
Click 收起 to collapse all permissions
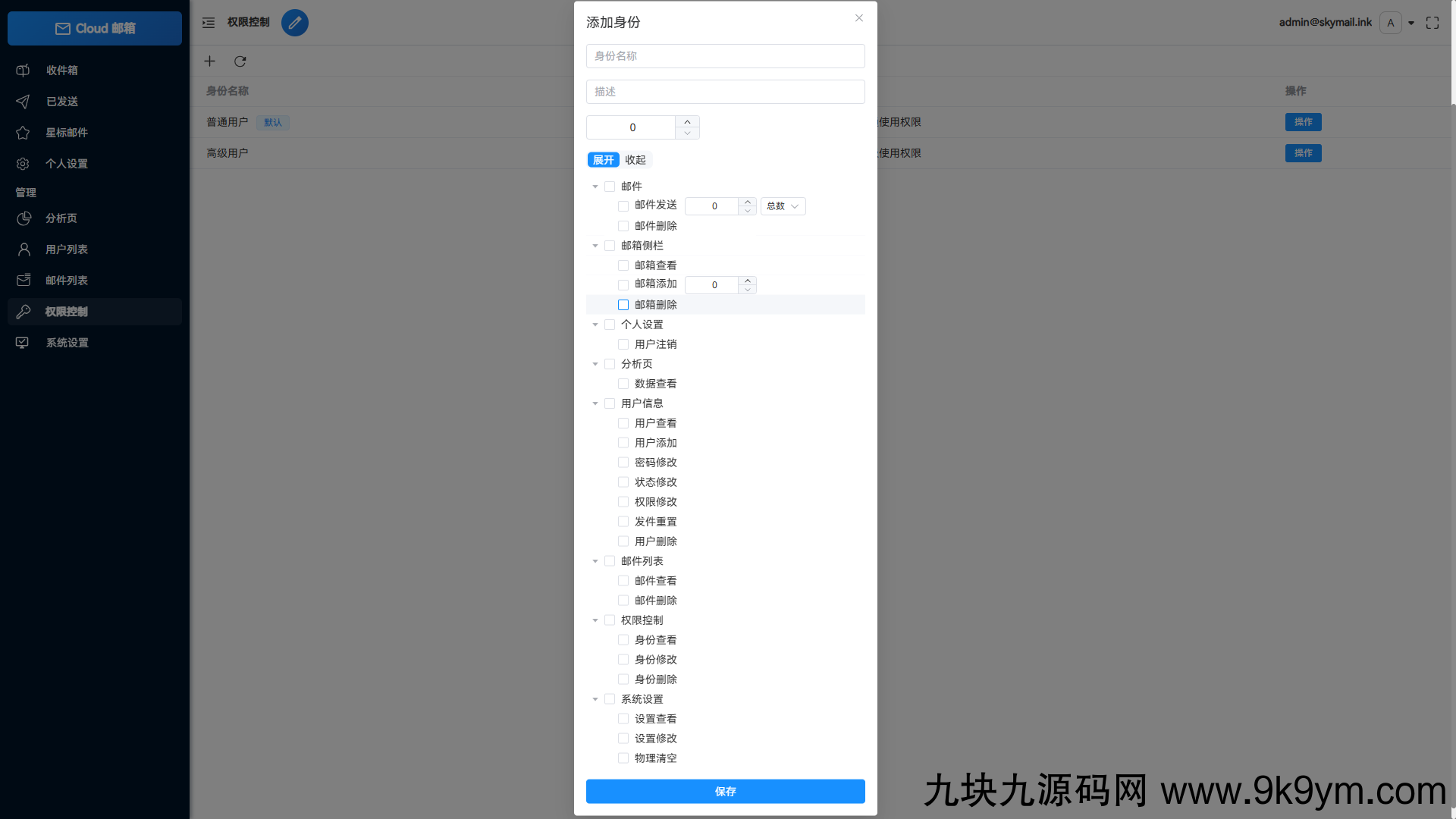[636, 159]
